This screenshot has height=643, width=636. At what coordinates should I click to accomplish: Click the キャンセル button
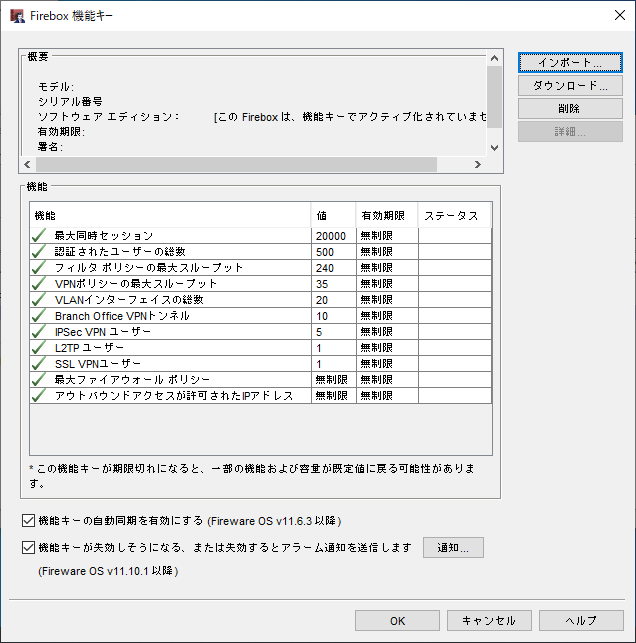point(489,621)
